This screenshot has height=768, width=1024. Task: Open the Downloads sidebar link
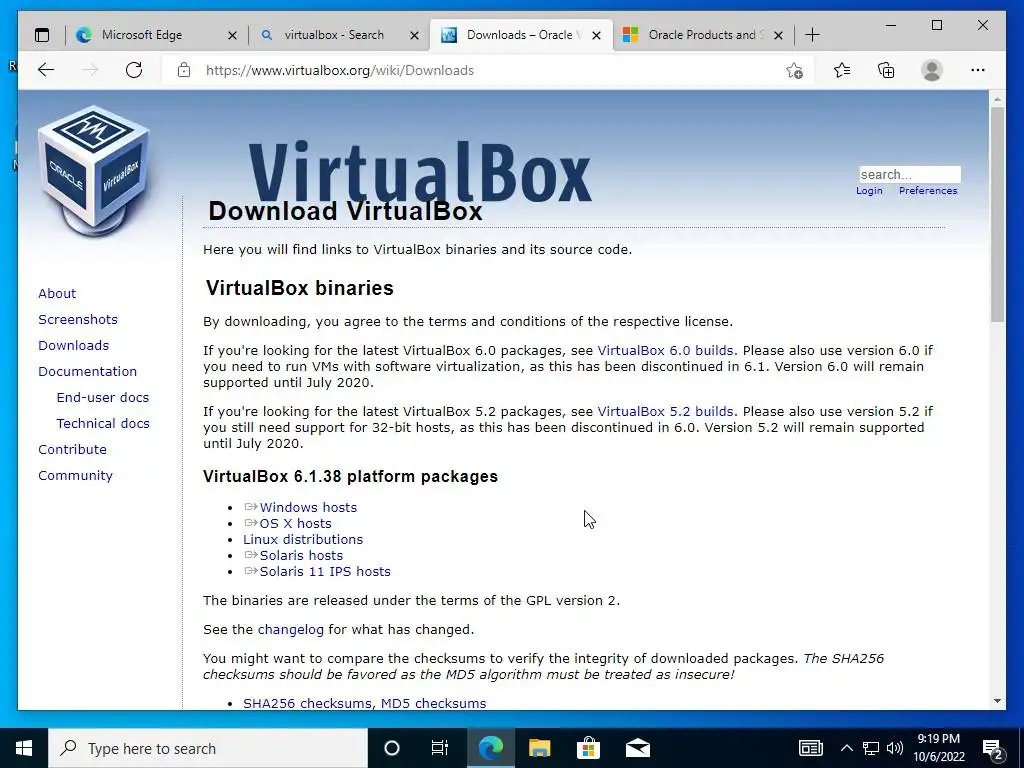[x=73, y=346]
